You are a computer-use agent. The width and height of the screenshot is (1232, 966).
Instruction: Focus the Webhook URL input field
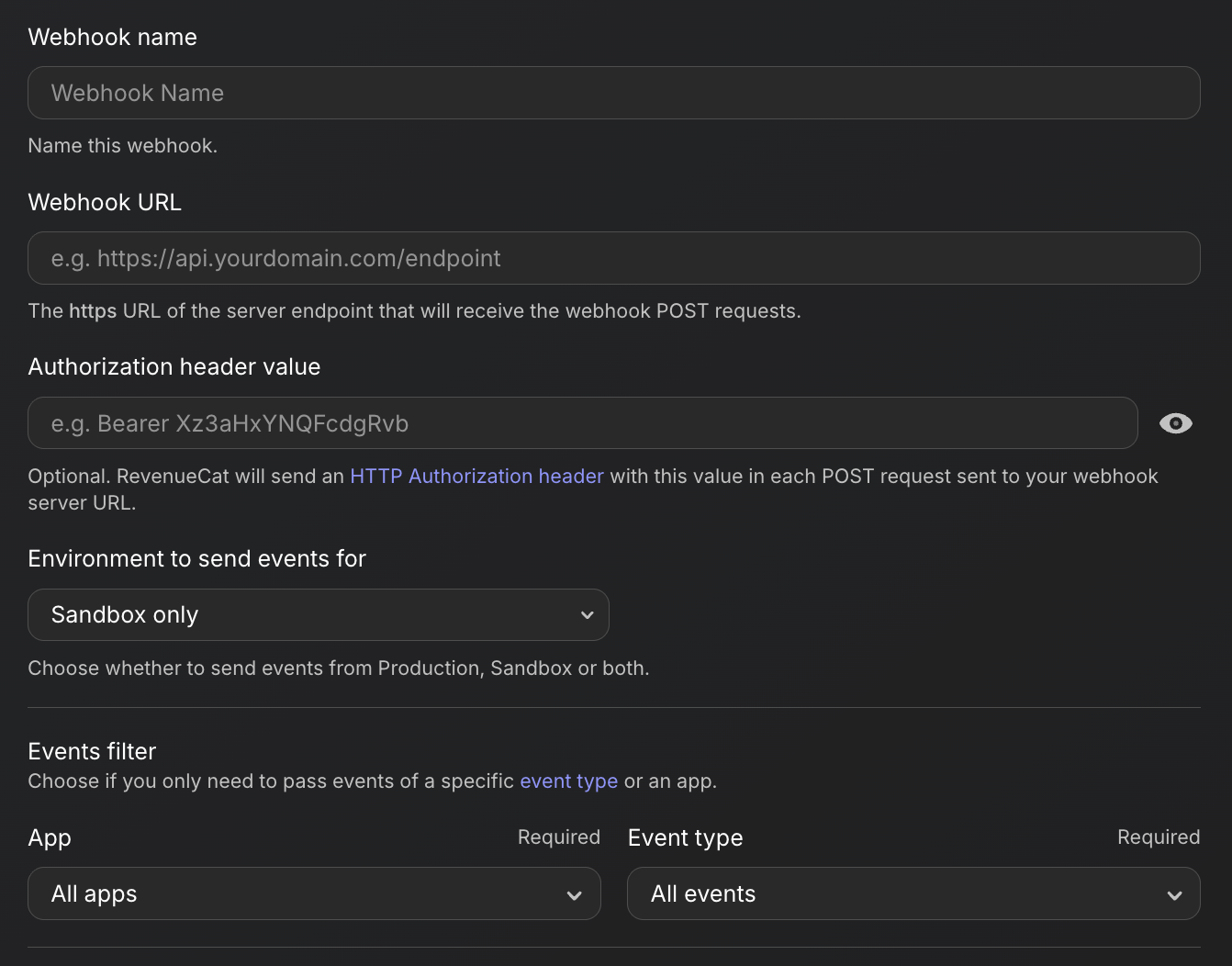point(614,258)
